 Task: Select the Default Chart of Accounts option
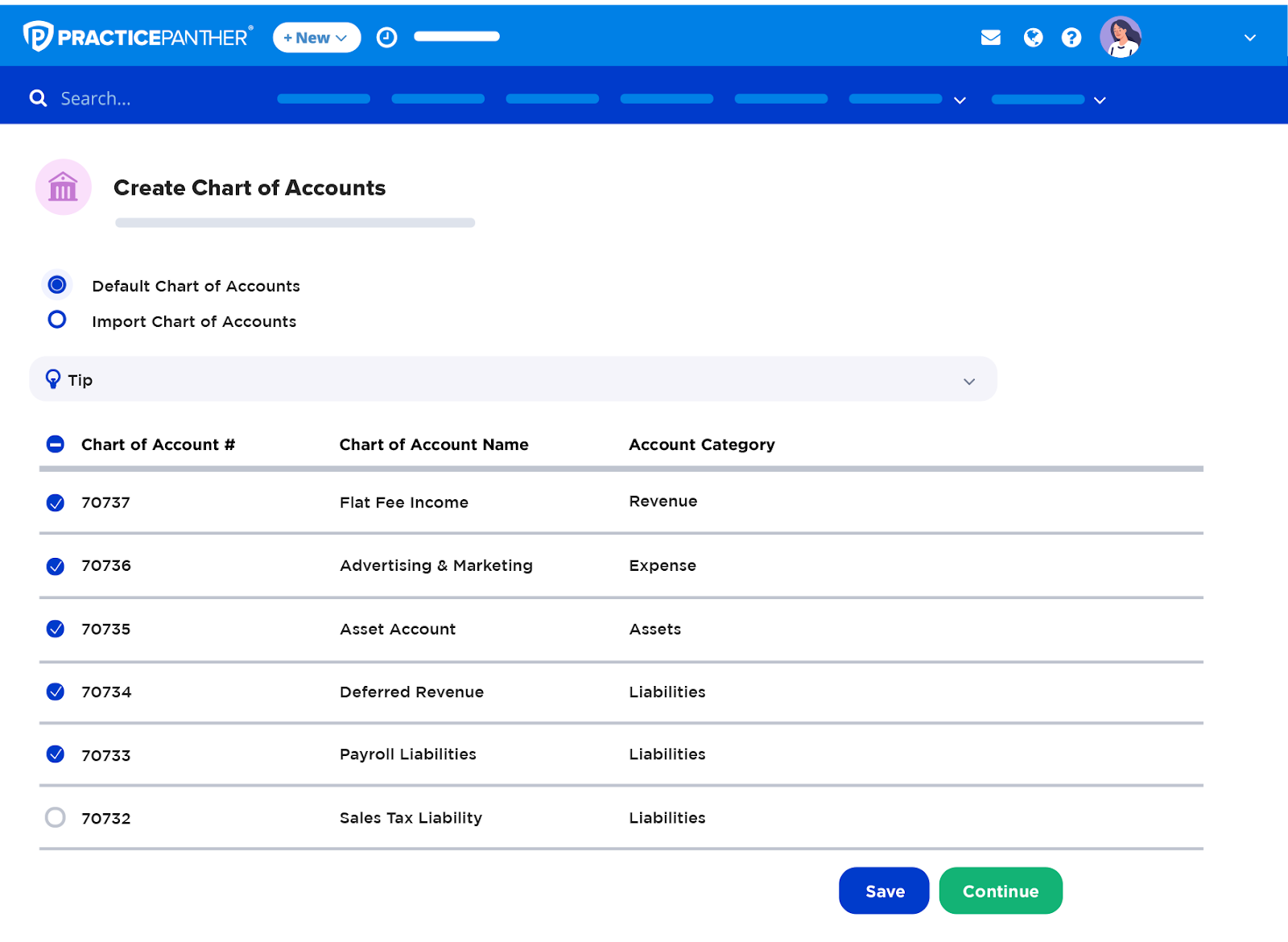click(x=57, y=285)
